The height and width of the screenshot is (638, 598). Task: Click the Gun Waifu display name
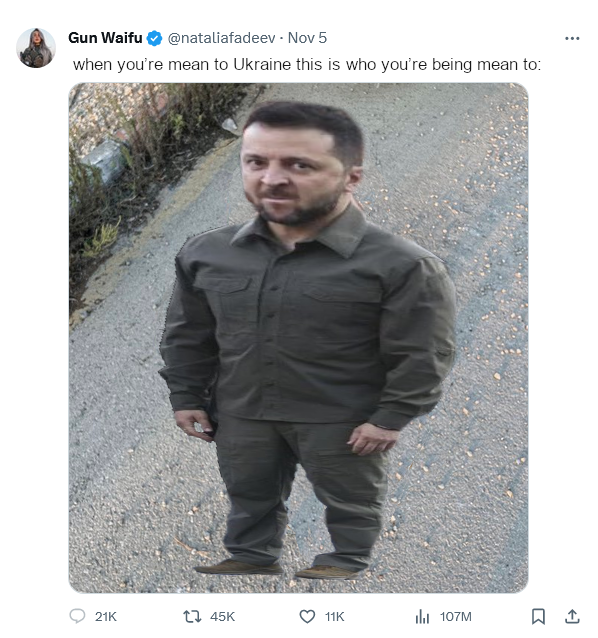pyautogui.click(x=105, y=38)
